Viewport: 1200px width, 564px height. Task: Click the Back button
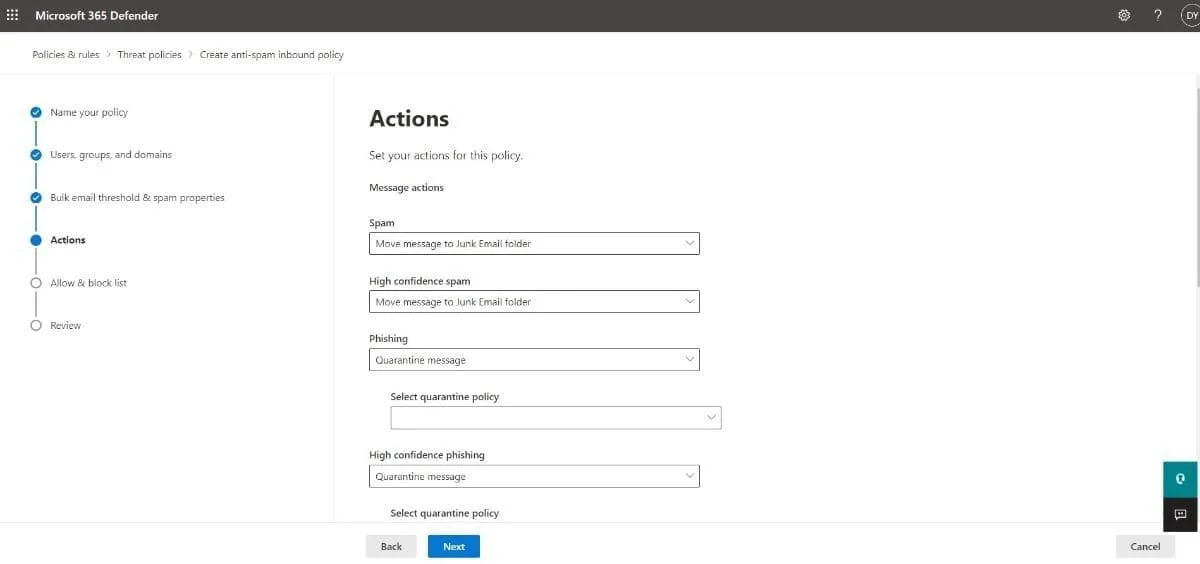tap(391, 546)
